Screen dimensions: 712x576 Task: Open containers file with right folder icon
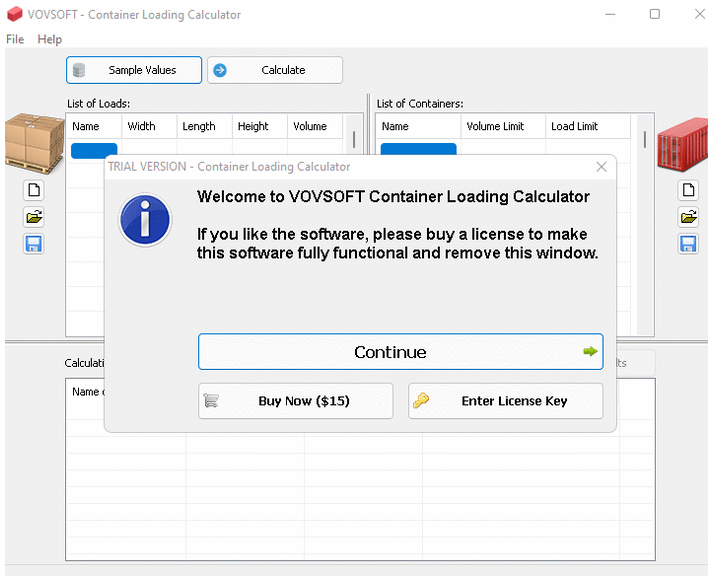[x=688, y=217]
